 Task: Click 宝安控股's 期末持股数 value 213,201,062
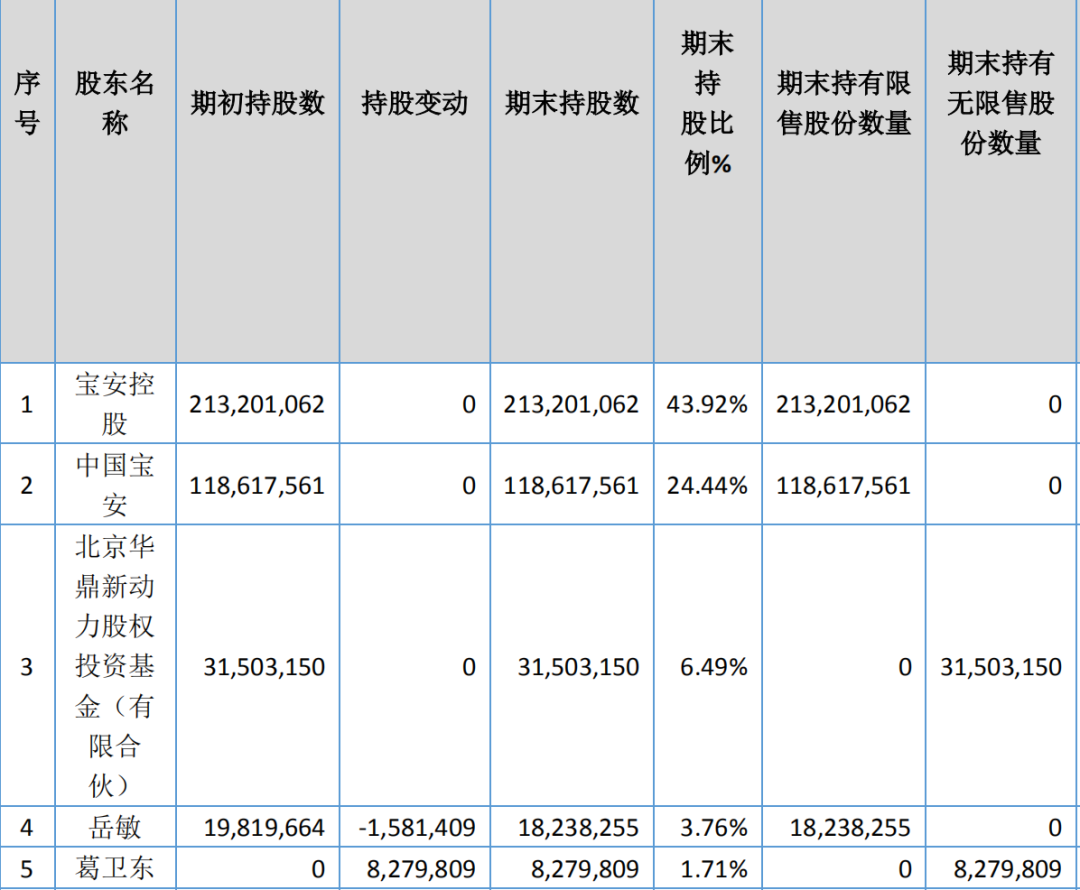571,404
